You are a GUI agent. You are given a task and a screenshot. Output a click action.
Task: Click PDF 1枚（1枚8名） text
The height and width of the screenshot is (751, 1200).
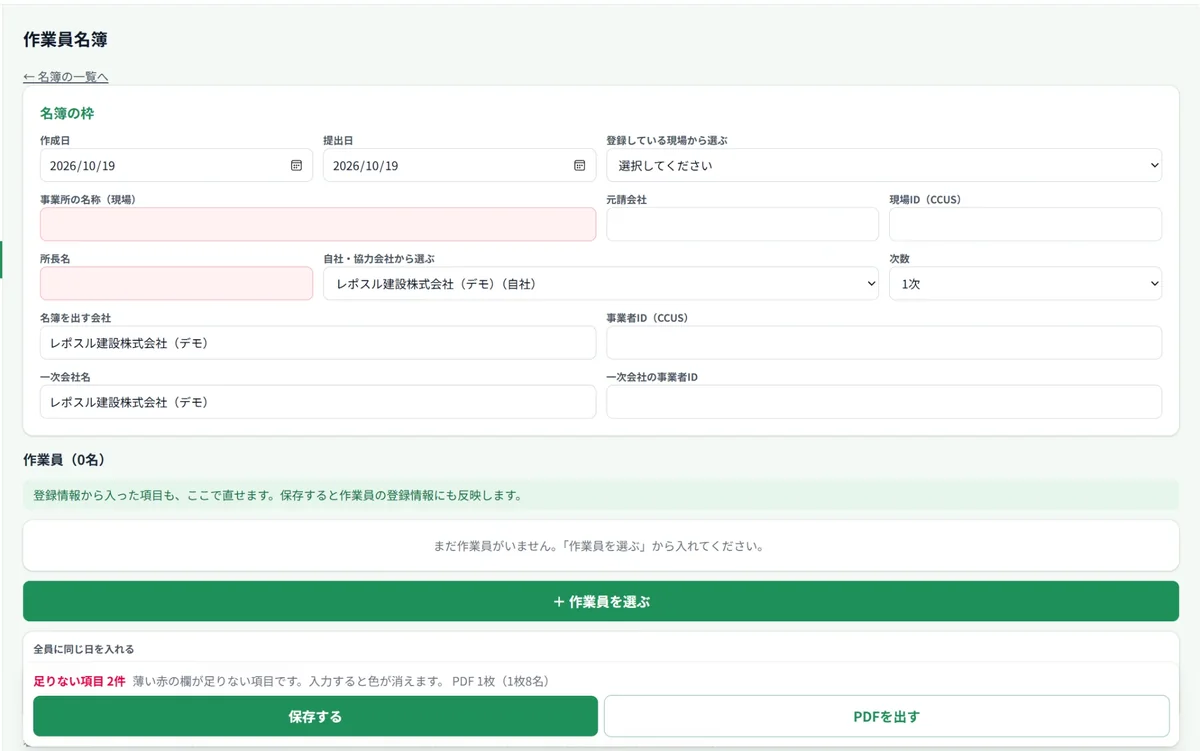499,681
